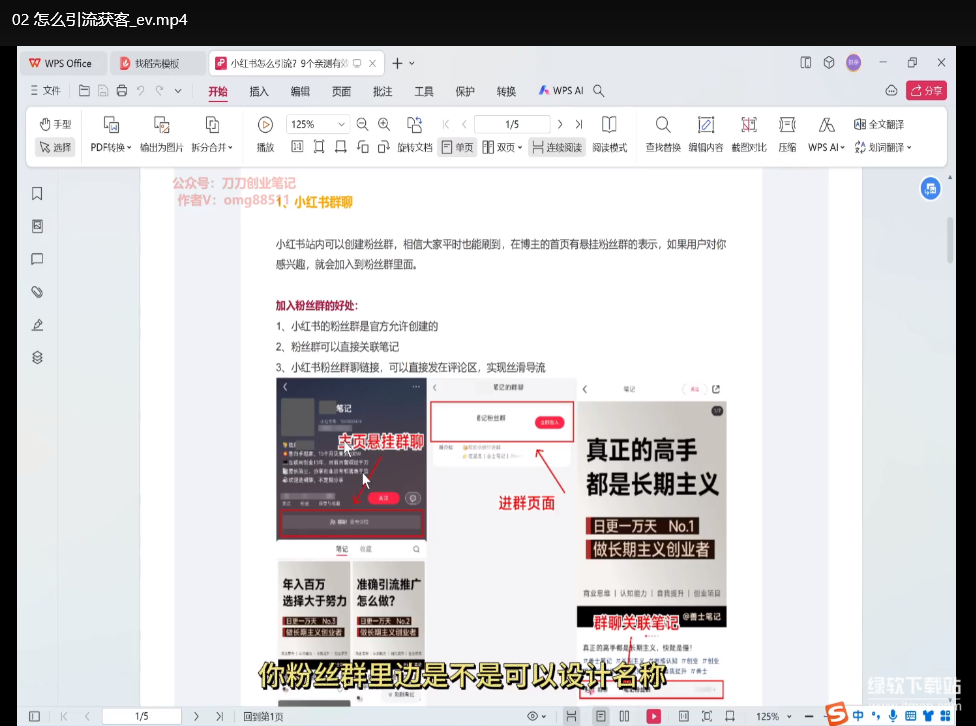Click the zoom in magnifier icon
976x726 pixels.
384,125
